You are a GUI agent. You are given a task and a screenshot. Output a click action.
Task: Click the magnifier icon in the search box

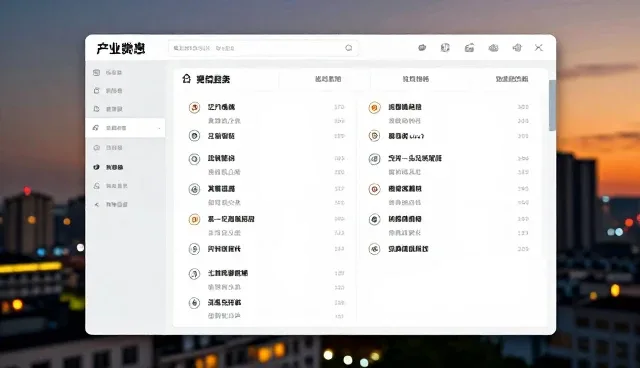[x=349, y=48]
